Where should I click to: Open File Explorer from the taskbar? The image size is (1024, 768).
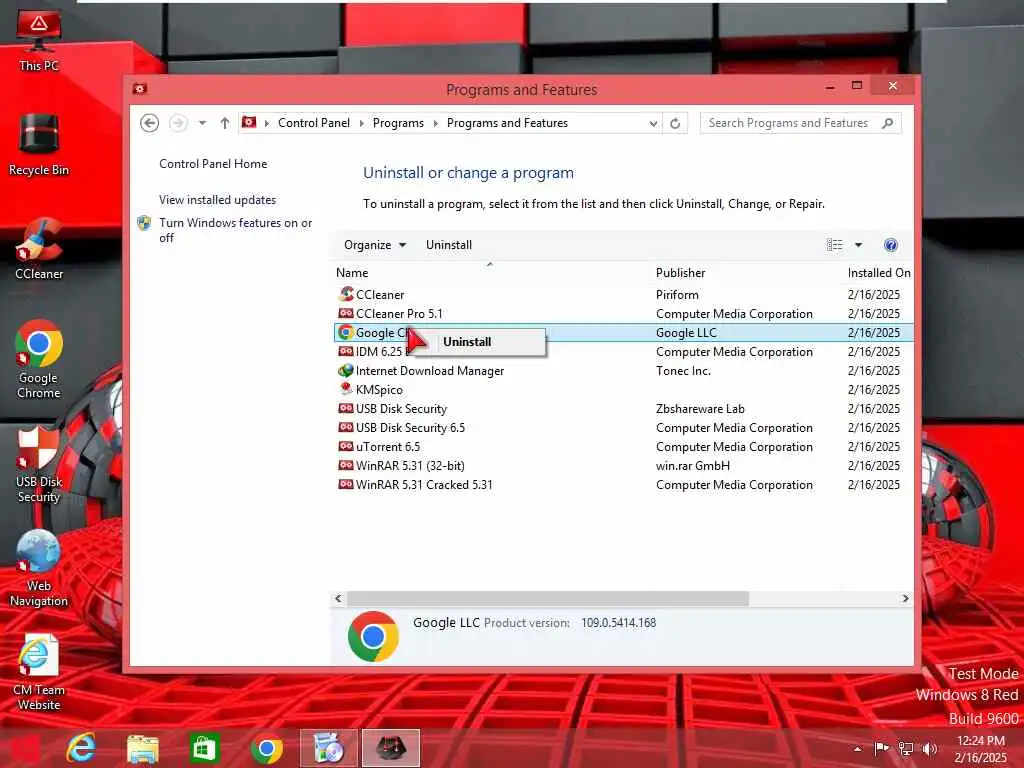(x=142, y=748)
